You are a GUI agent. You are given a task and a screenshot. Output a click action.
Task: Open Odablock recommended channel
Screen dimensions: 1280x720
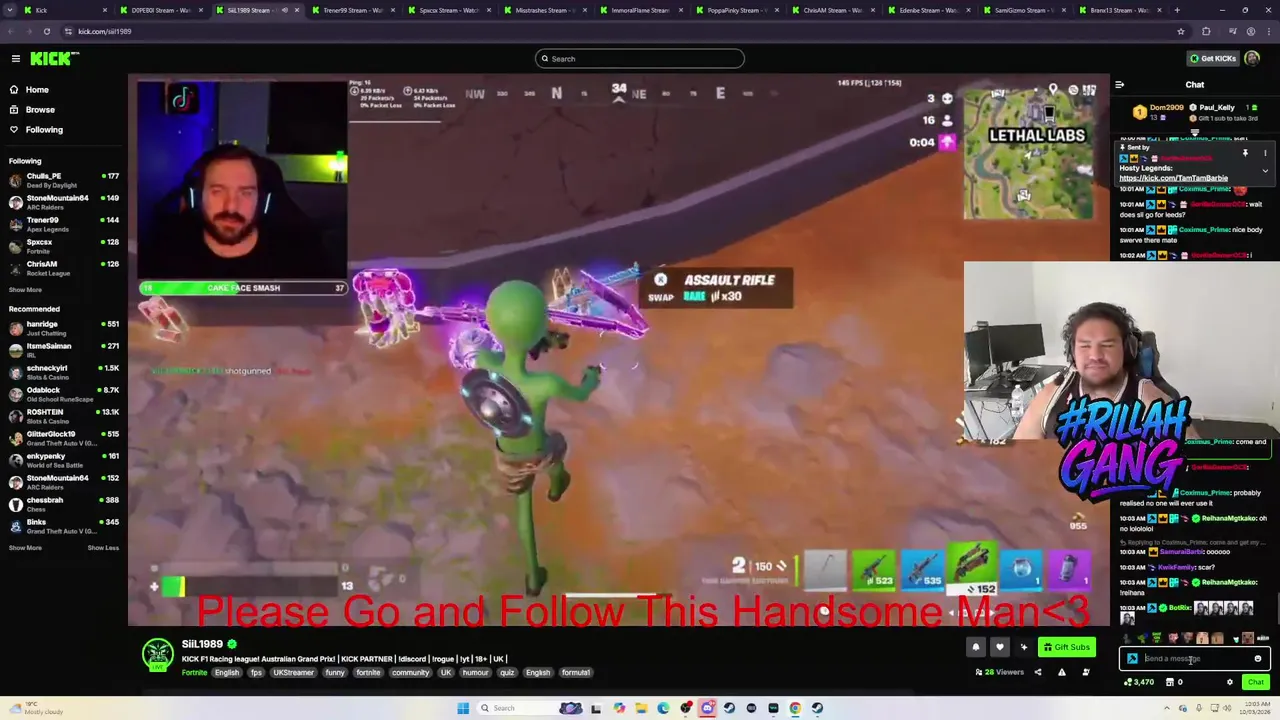click(x=64, y=394)
